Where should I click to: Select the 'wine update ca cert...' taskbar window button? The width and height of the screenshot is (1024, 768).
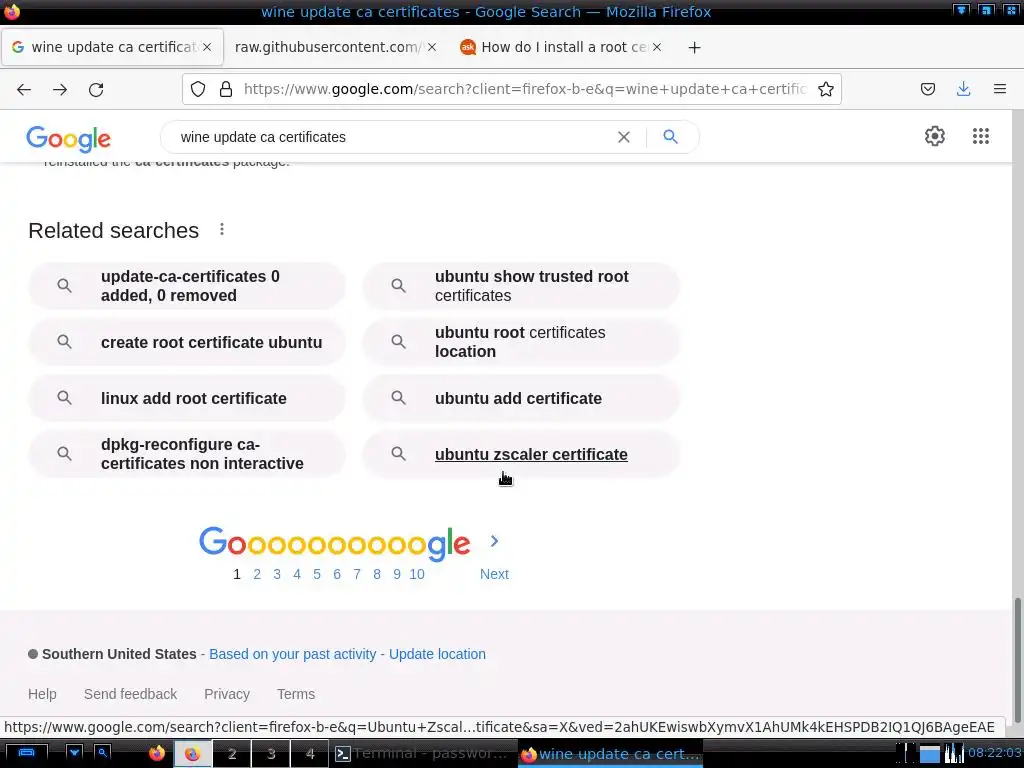611,754
